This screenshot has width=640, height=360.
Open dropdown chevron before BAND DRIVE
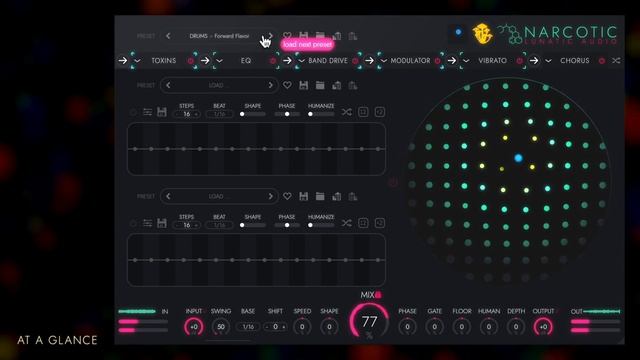click(x=302, y=61)
